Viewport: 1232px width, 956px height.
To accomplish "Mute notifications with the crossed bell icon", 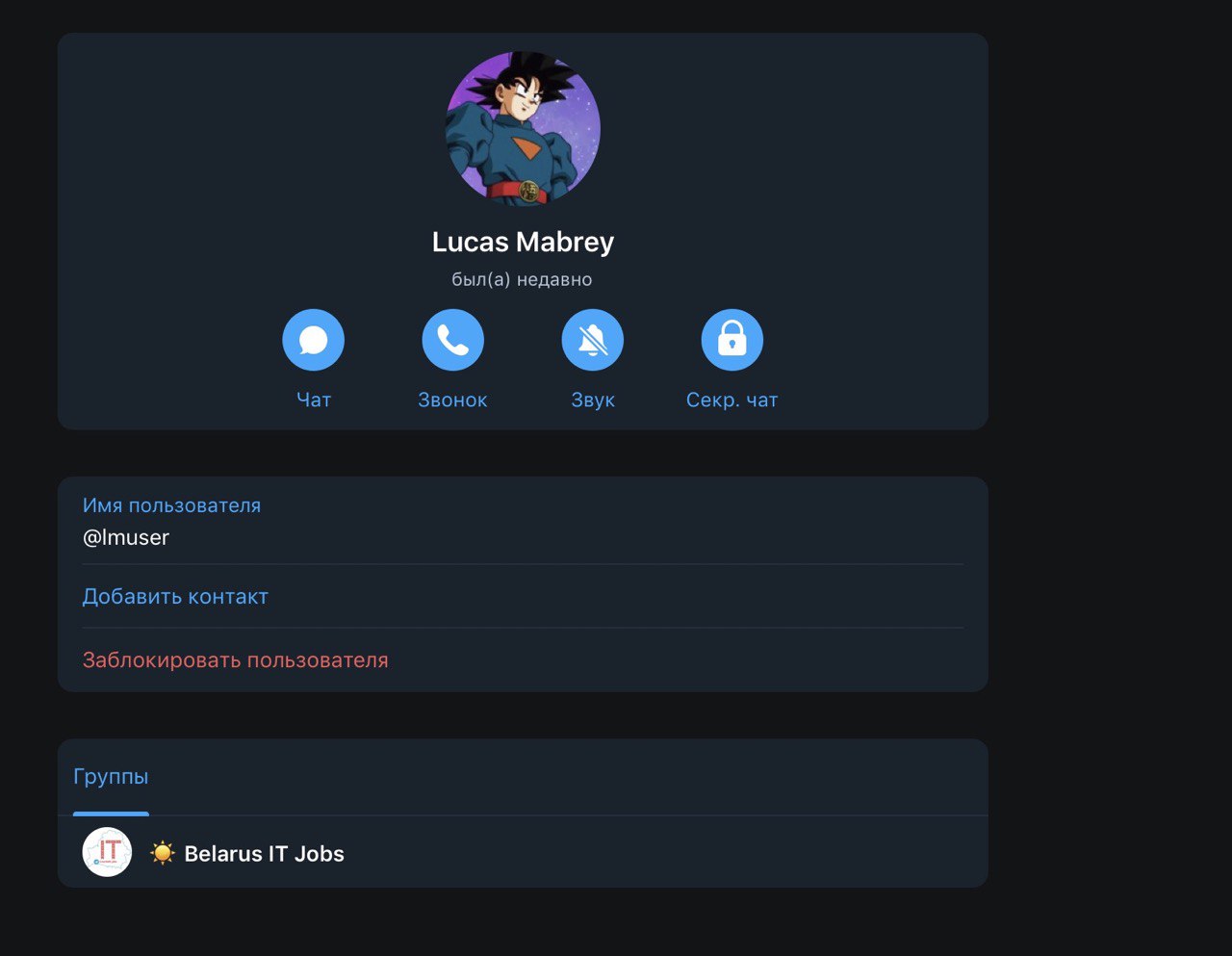I will (x=593, y=340).
